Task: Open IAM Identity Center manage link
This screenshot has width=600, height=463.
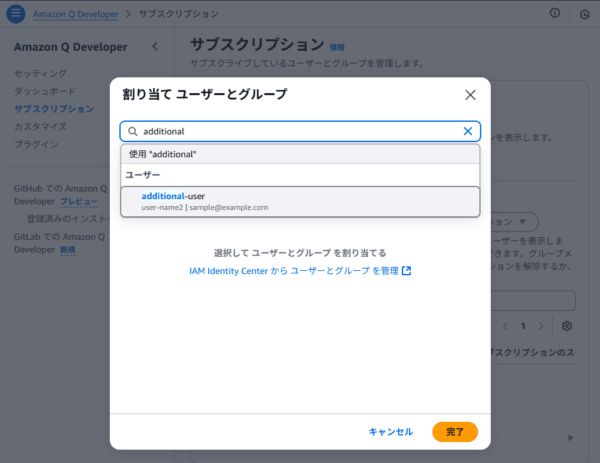Action: point(300,271)
